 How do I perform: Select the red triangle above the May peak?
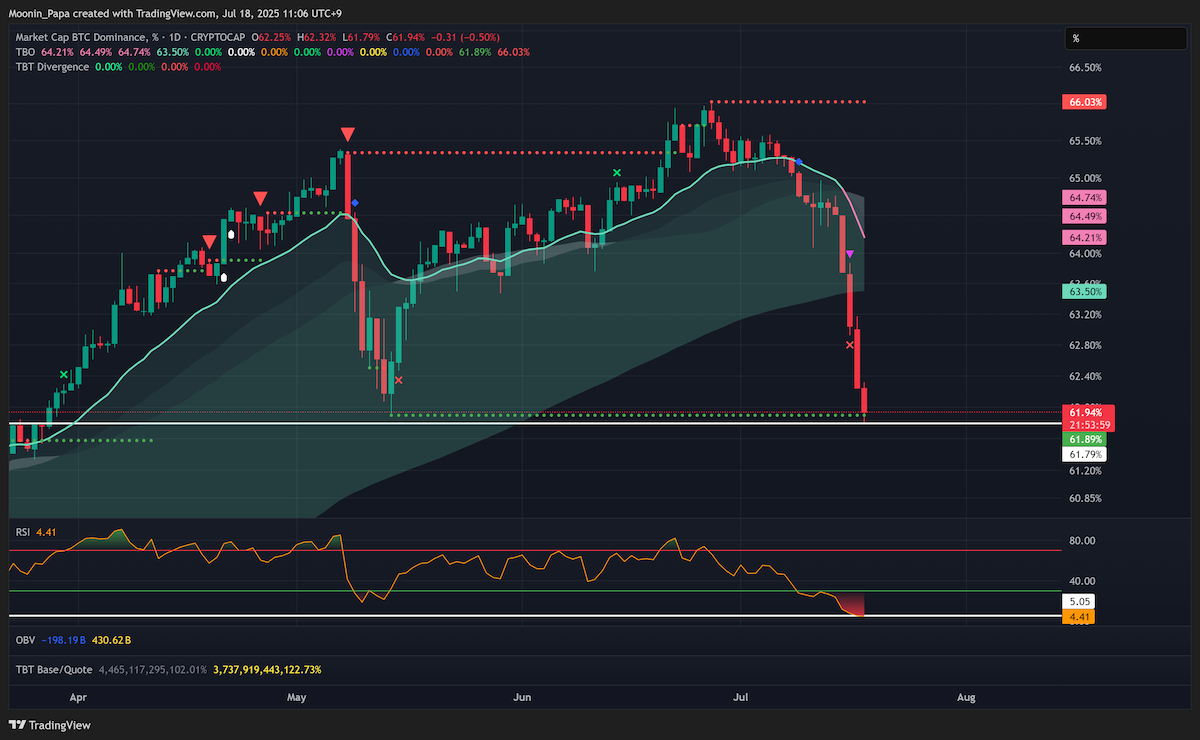[347, 134]
